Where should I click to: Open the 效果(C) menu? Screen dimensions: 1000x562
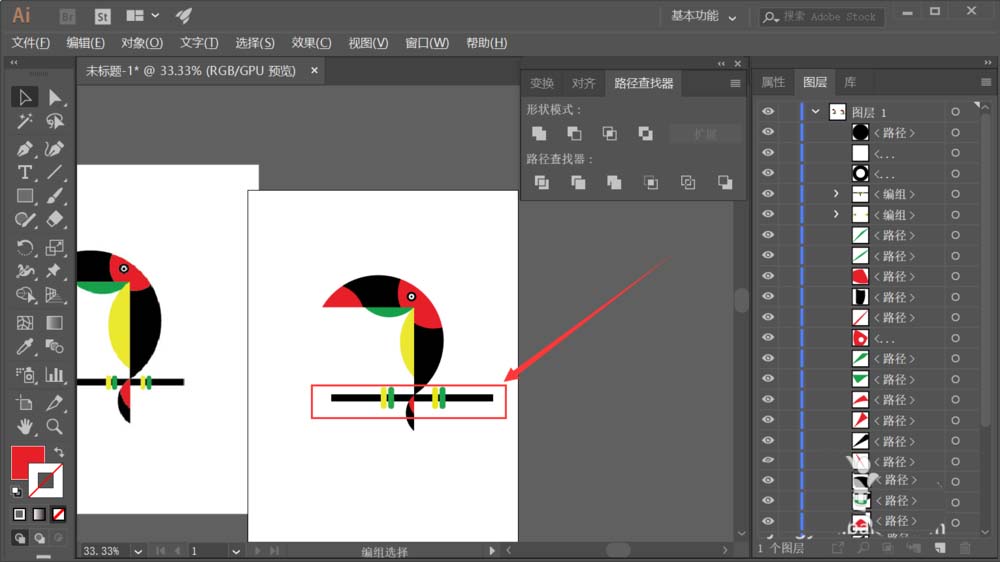[x=311, y=43]
